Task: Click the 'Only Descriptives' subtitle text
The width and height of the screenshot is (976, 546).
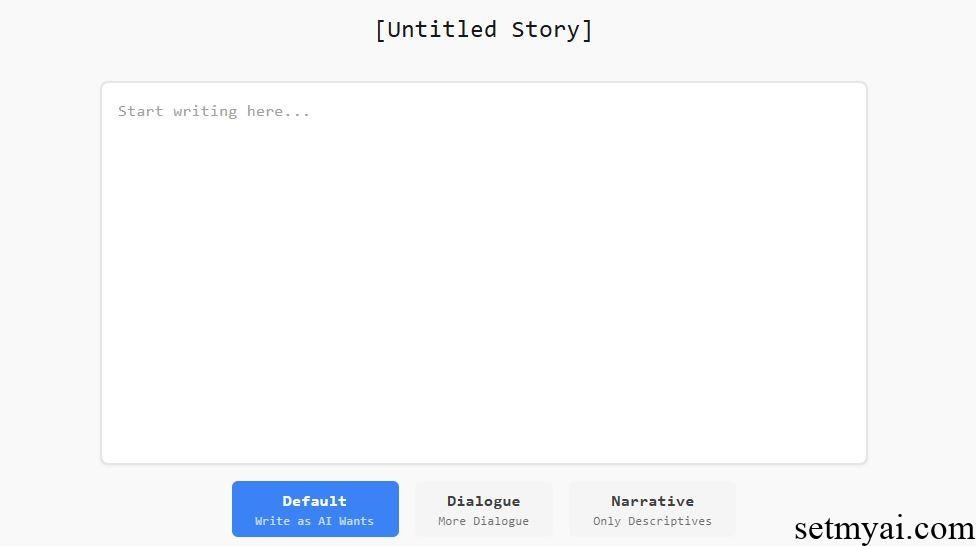Action: (x=652, y=521)
